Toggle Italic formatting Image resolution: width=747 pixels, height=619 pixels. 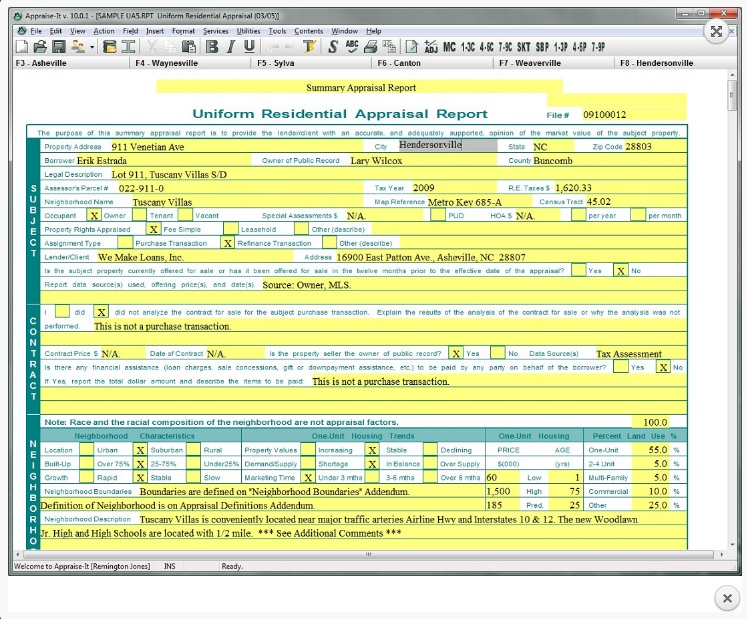click(x=231, y=46)
